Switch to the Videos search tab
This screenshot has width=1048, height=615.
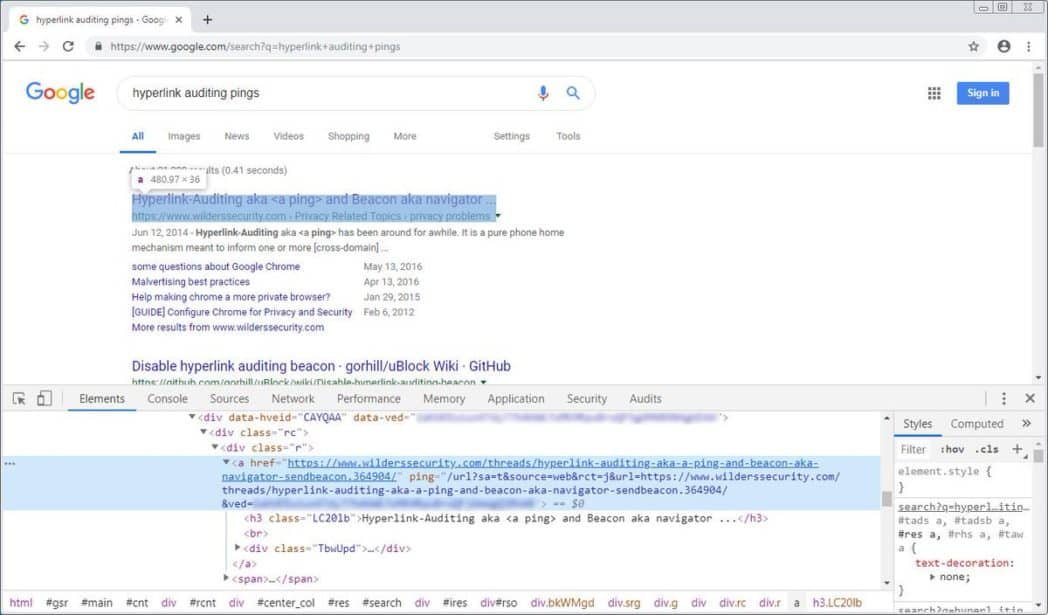tap(288, 136)
